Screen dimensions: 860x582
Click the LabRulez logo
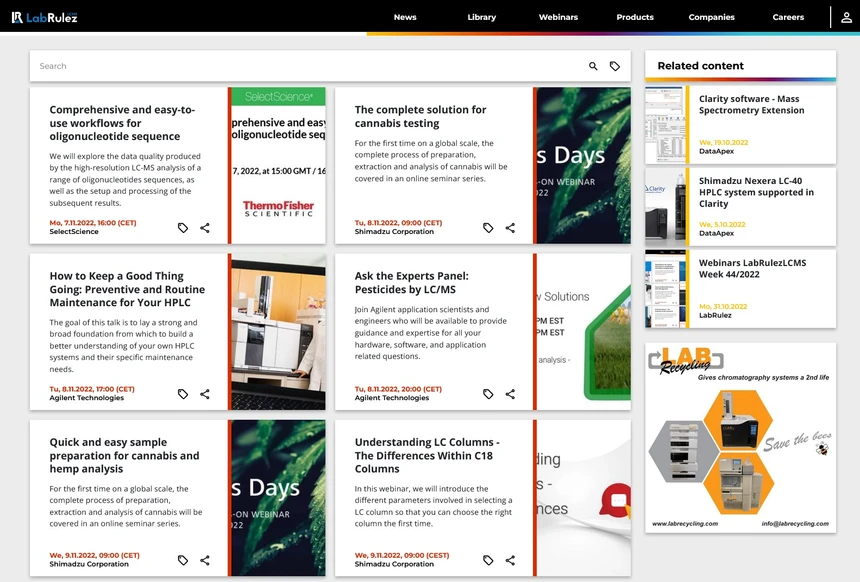[44, 18]
